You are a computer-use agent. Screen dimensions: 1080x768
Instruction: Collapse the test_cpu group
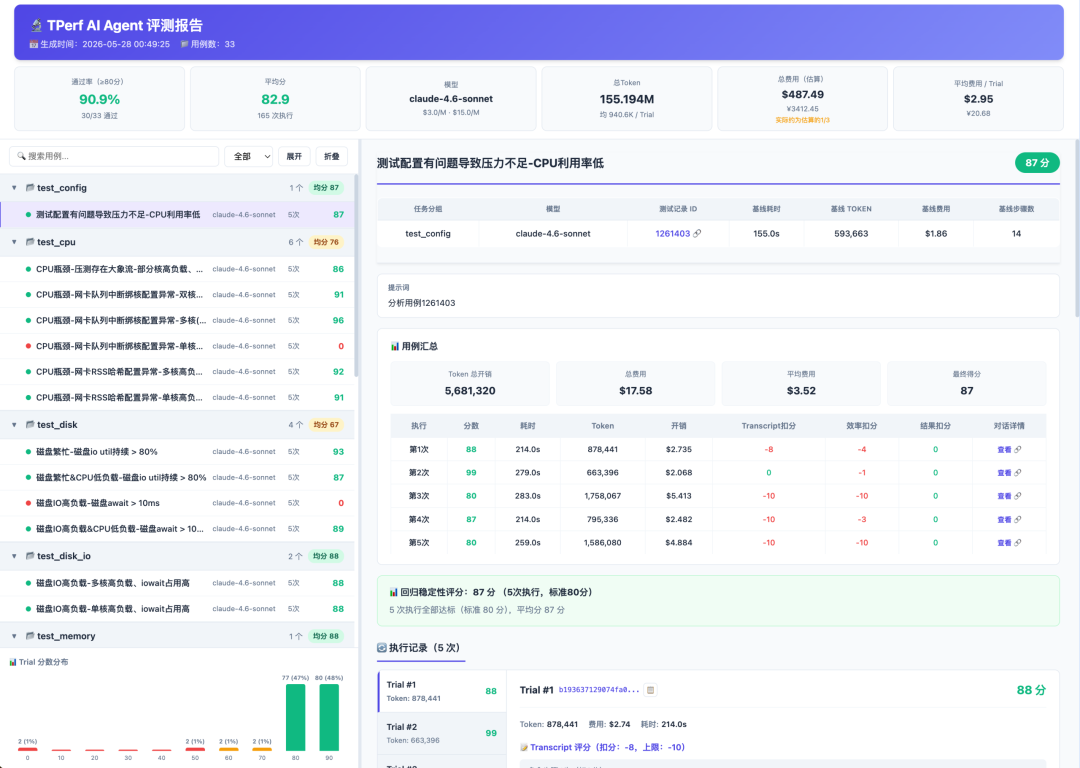(14, 242)
